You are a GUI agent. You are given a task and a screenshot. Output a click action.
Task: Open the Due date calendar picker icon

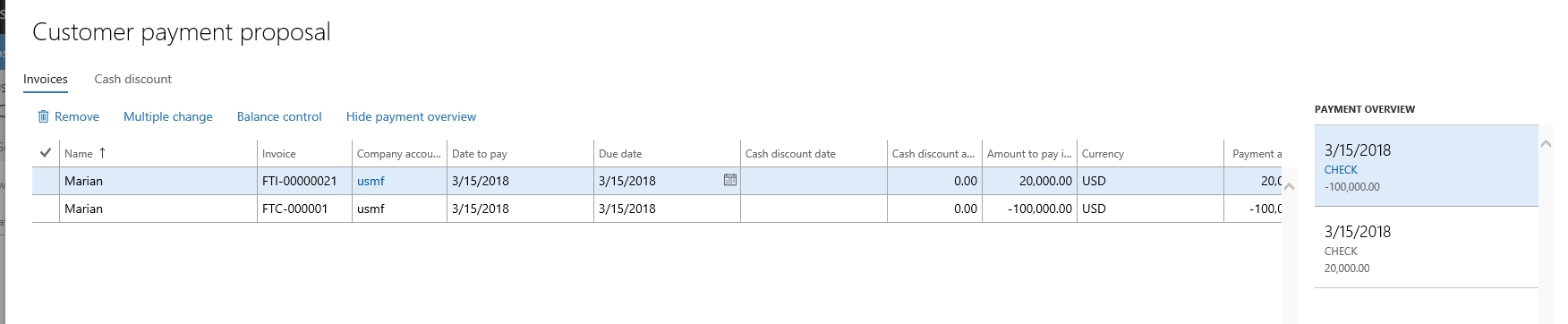point(729,180)
